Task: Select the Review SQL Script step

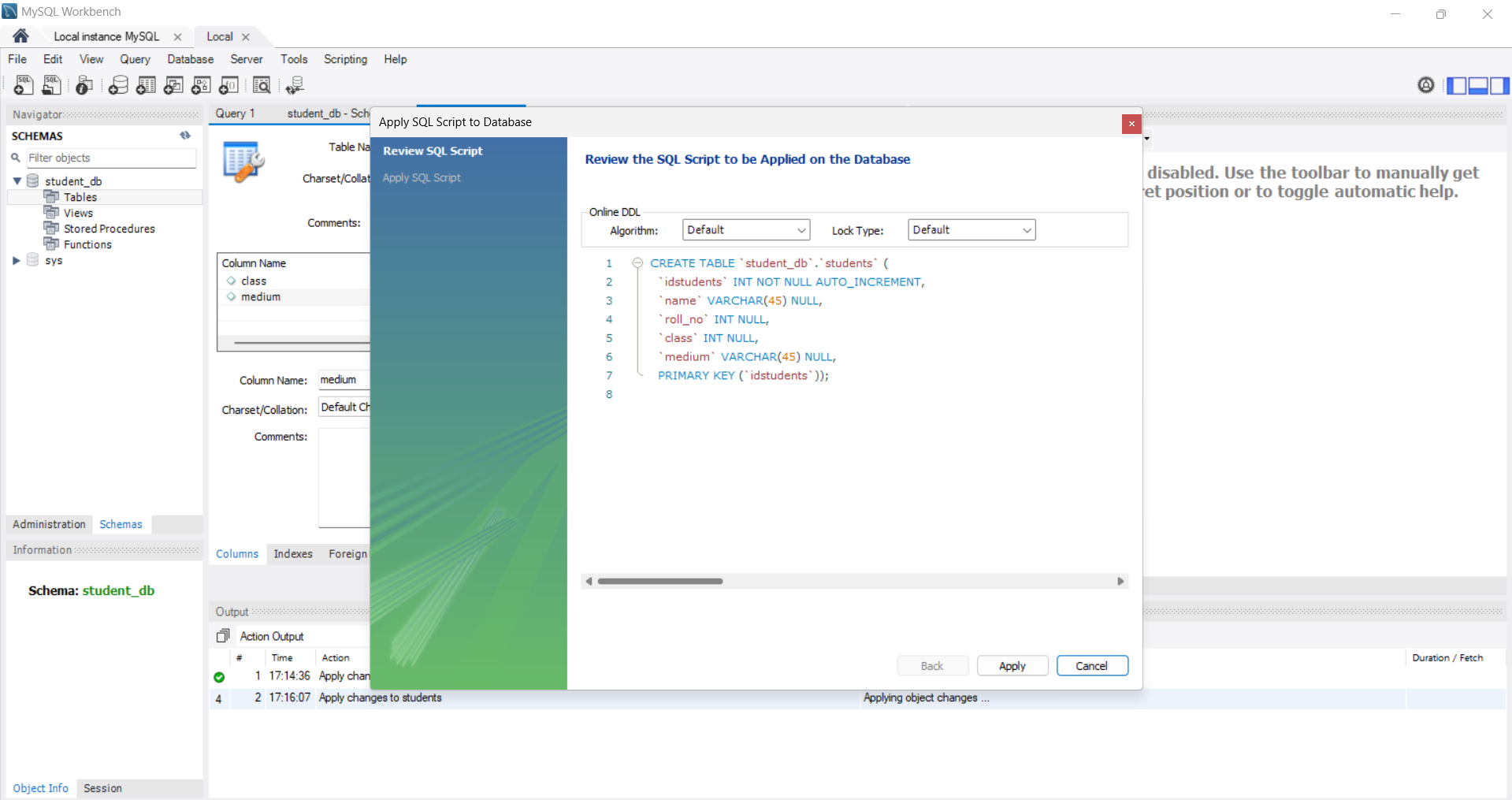Action: point(433,151)
